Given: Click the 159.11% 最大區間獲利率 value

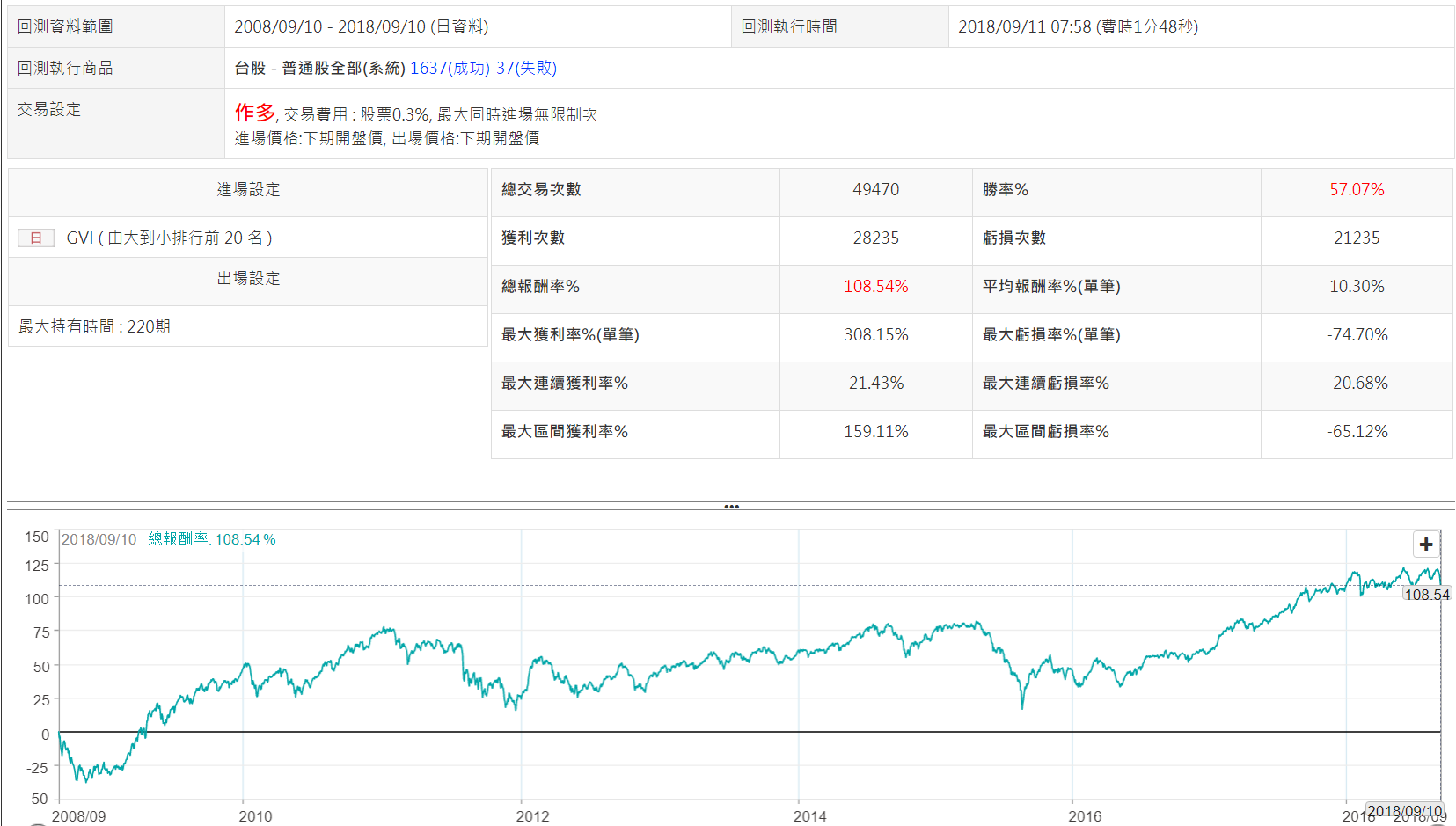Looking at the screenshot, I should (x=875, y=431).
